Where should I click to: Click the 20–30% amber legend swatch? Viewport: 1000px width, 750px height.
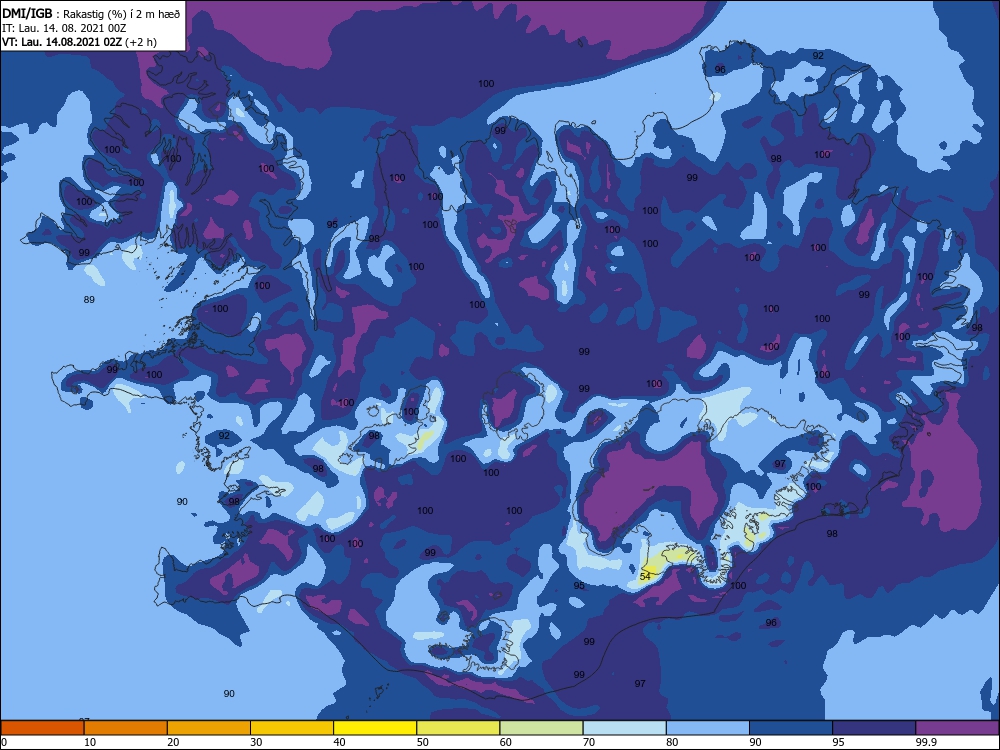(x=209, y=728)
